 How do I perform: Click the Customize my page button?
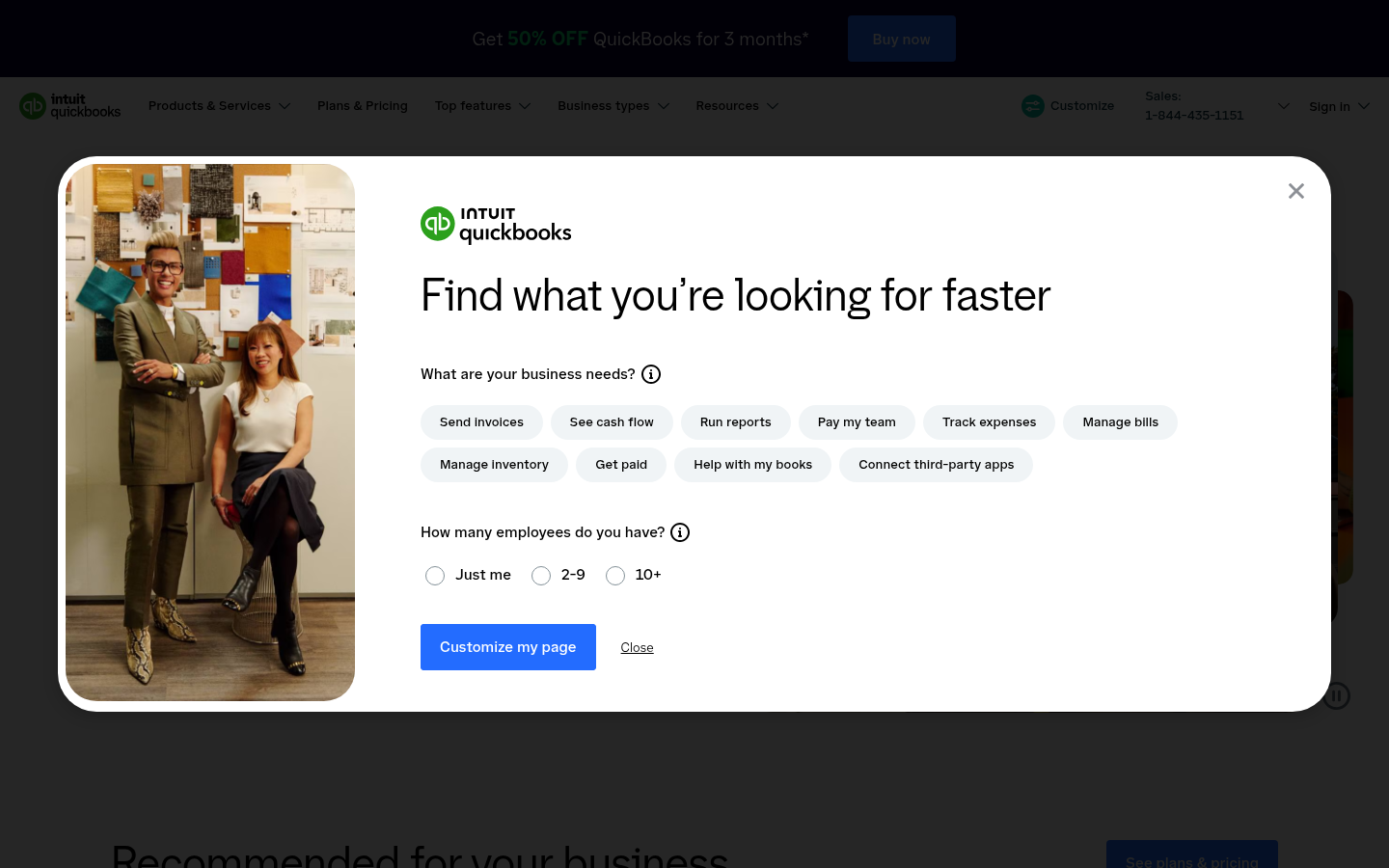tap(508, 647)
